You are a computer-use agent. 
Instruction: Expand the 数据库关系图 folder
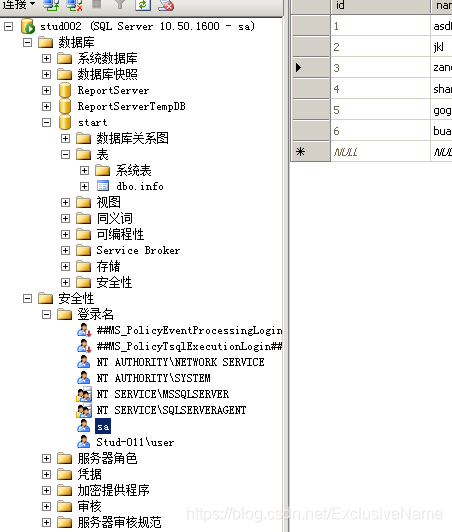pyautogui.click(x=65, y=138)
